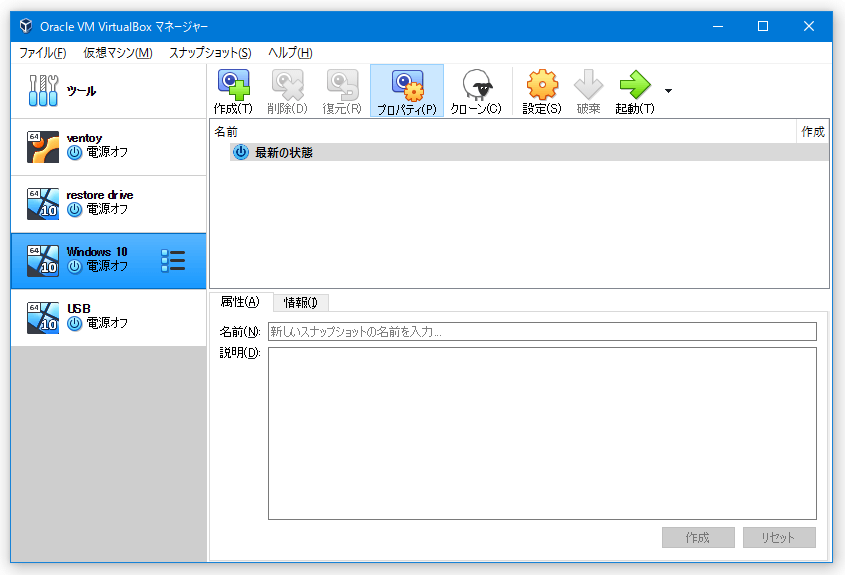The image size is (845, 575).
Task: Focus the snapshot 名前(N) input field
Action: tap(542, 331)
